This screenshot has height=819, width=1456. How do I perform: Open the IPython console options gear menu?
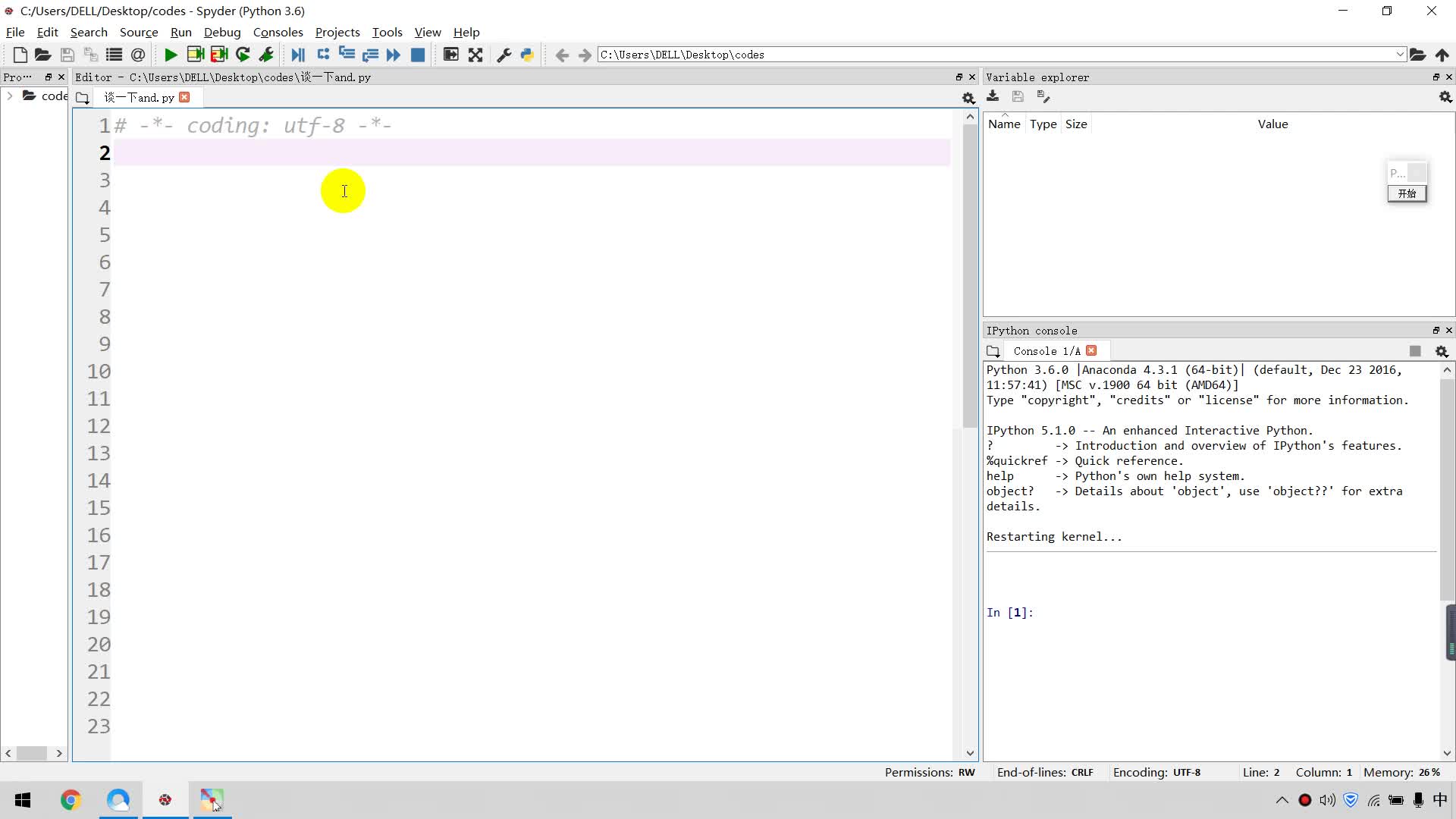tap(1442, 351)
